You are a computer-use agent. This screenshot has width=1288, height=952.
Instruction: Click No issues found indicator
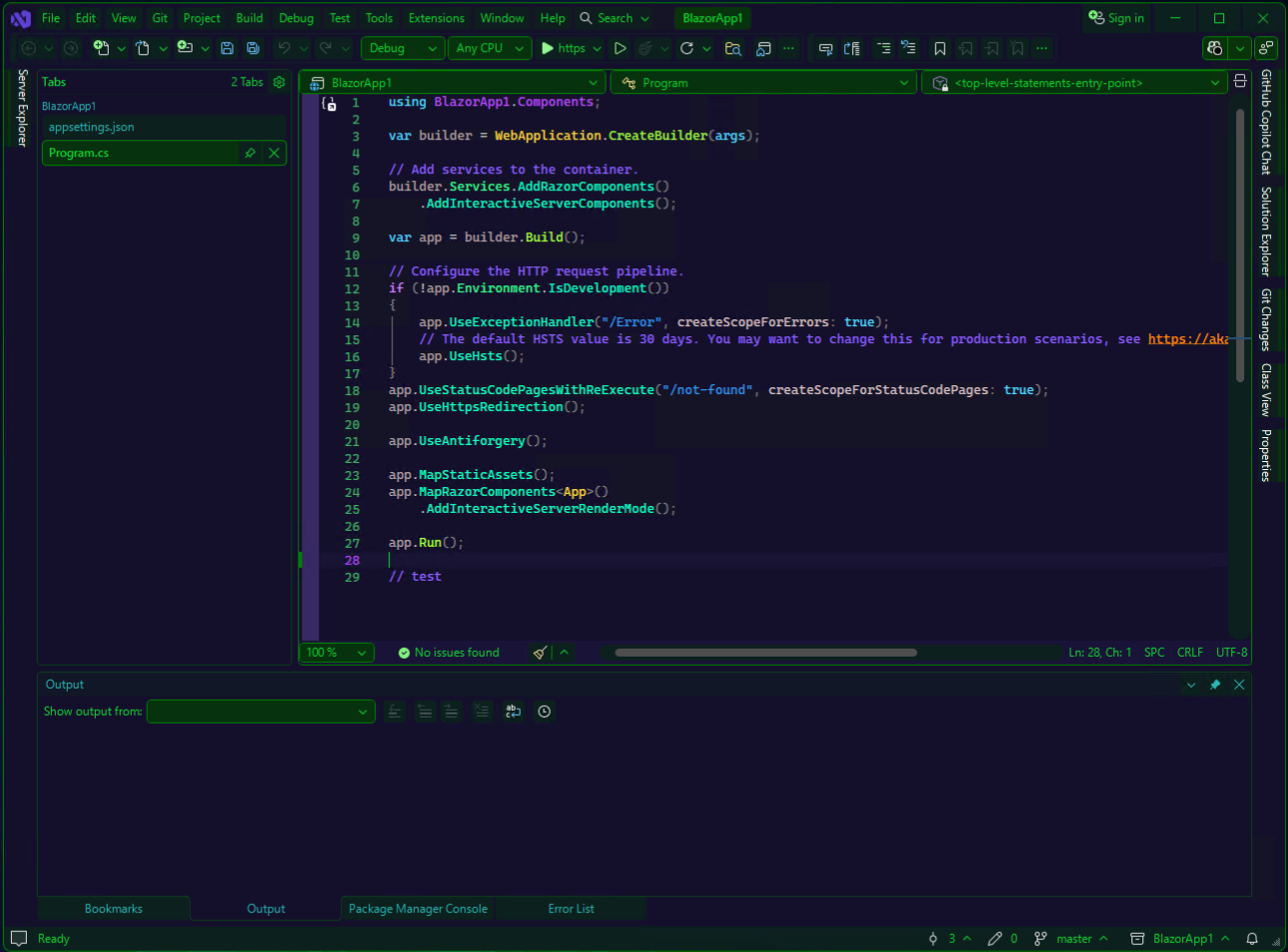pos(449,653)
